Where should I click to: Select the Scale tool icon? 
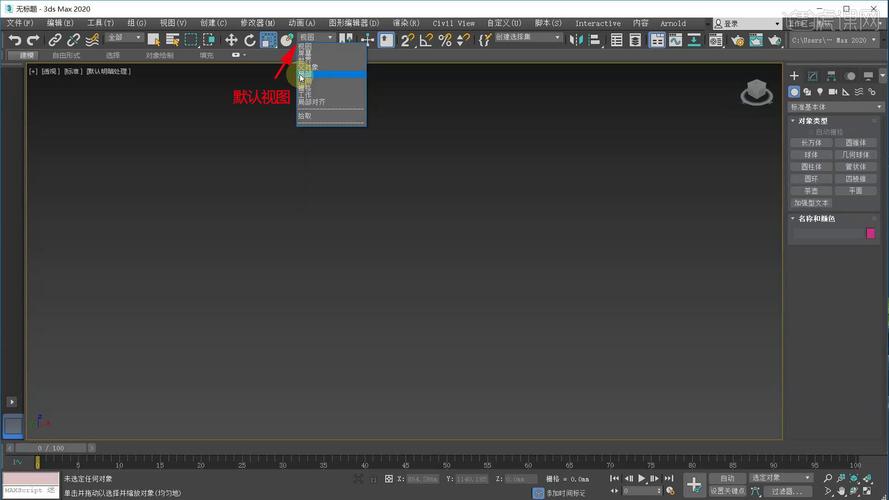click(x=268, y=40)
